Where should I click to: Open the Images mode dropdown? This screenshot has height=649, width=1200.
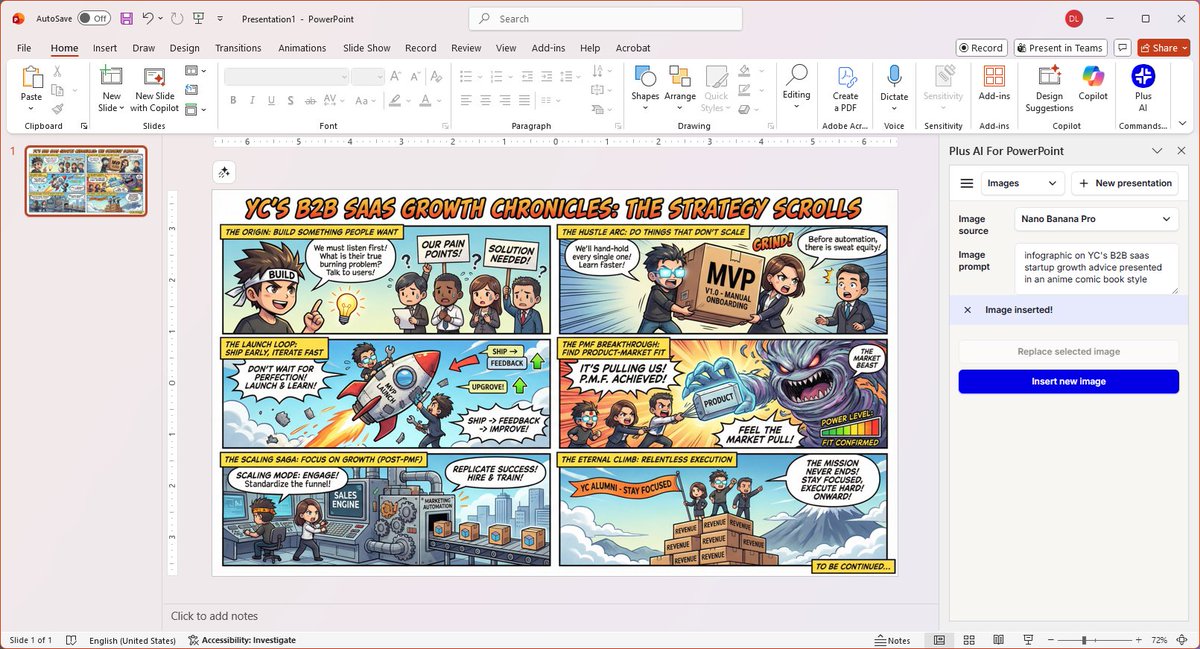[x=1022, y=183]
